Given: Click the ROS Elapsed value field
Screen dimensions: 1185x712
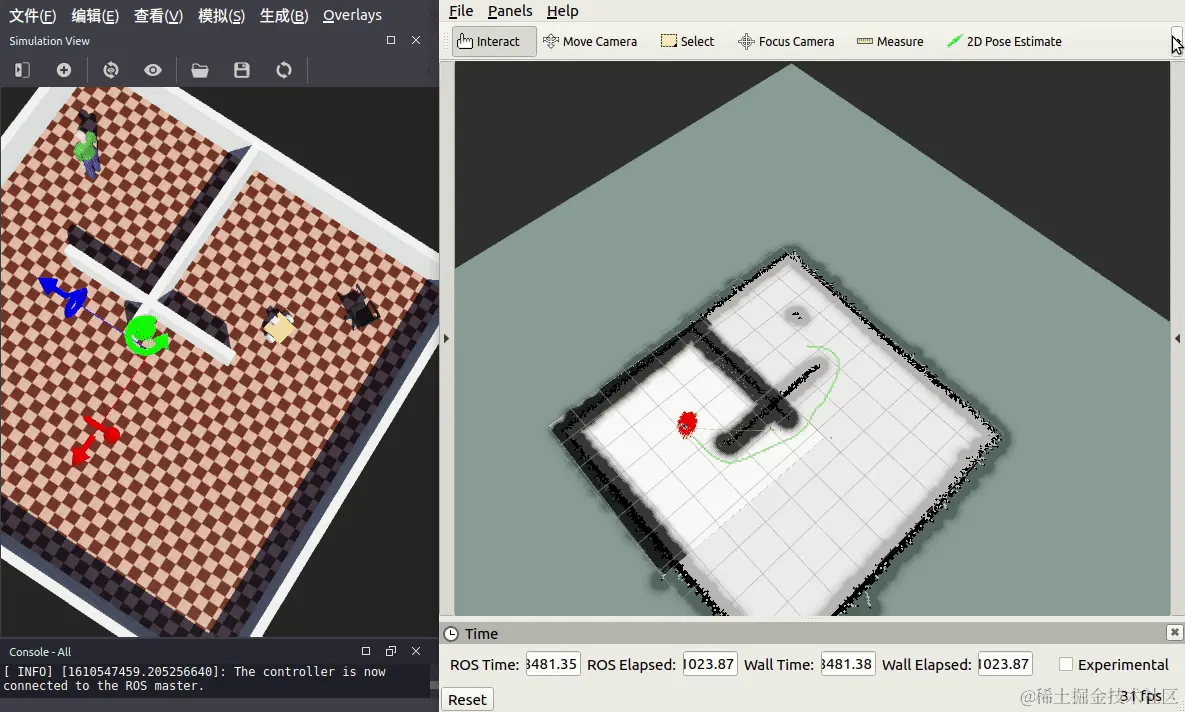Looking at the screenshot, I should pyautogui.click(x=710, y=664).
